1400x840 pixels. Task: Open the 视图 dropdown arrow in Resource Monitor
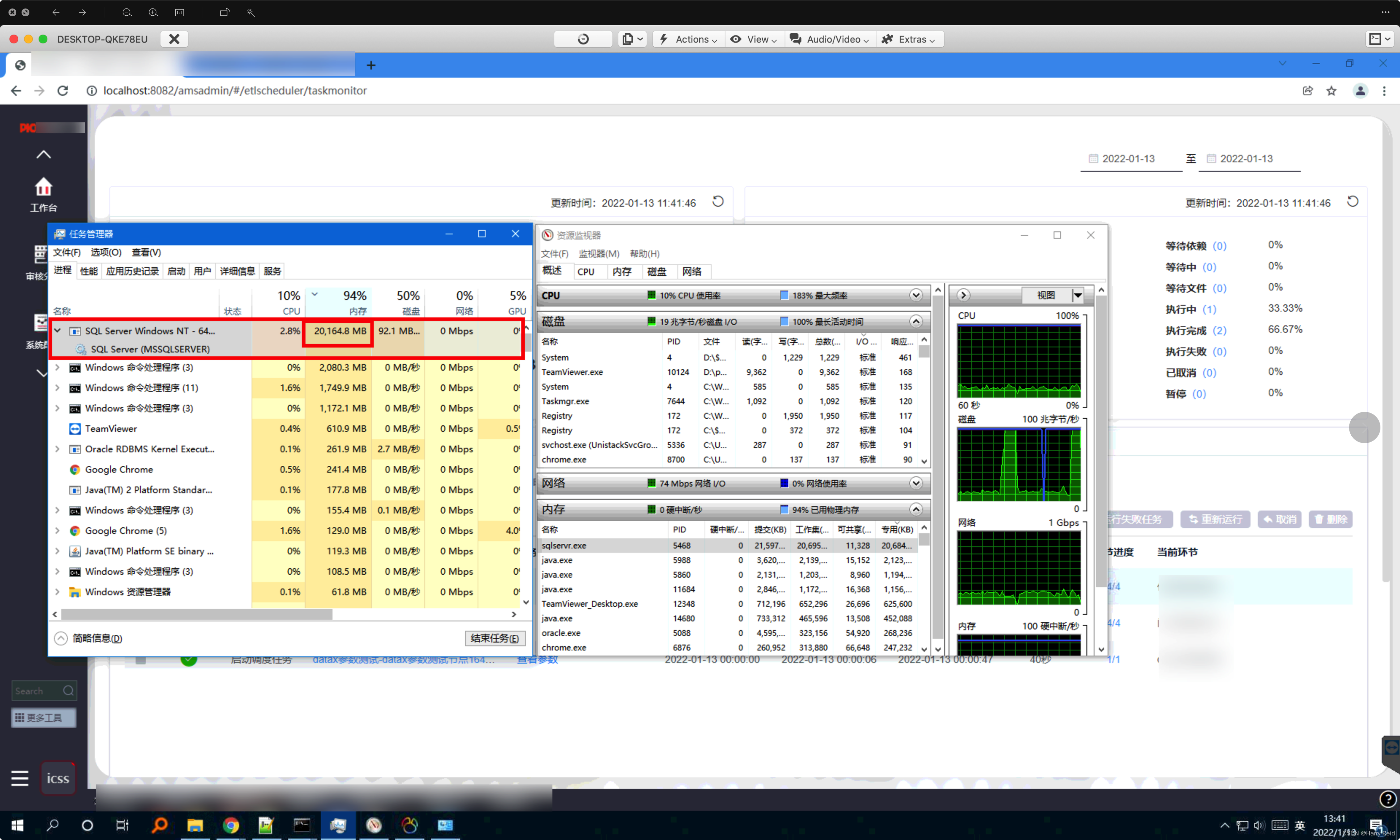point(1077,295)
